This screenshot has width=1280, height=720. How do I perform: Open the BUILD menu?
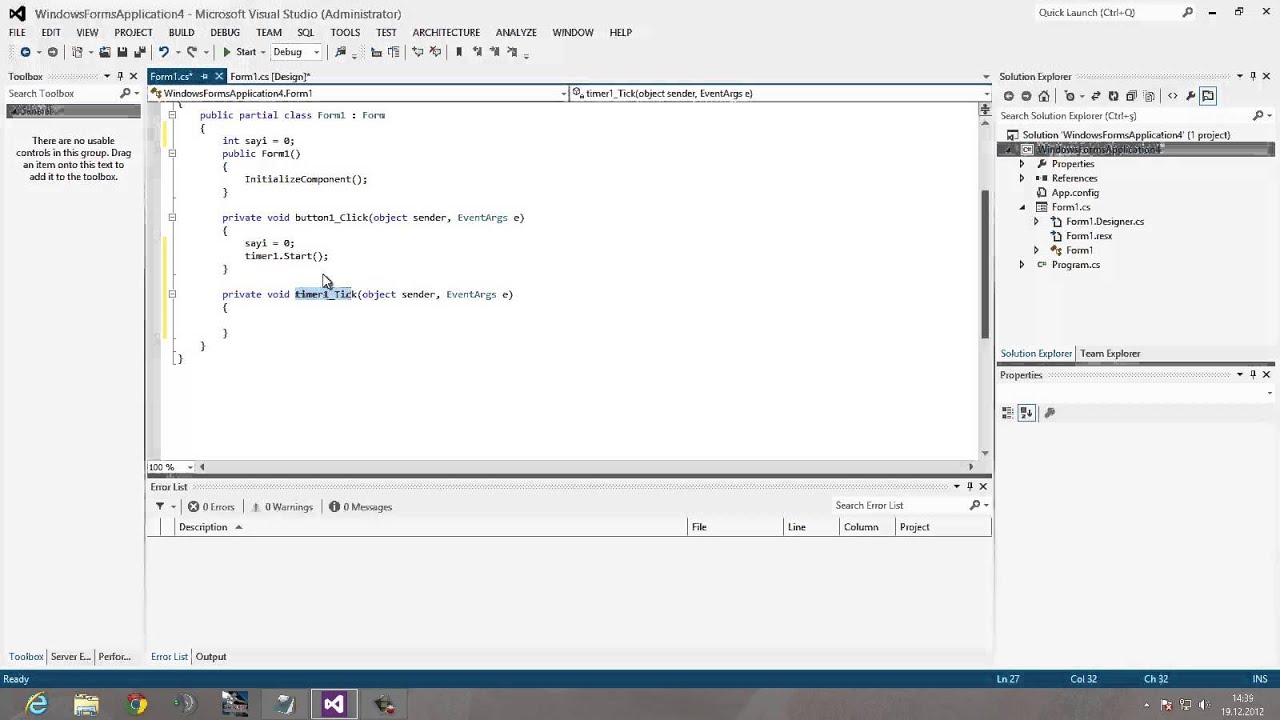pyautogui.click(x=181, y=32)
